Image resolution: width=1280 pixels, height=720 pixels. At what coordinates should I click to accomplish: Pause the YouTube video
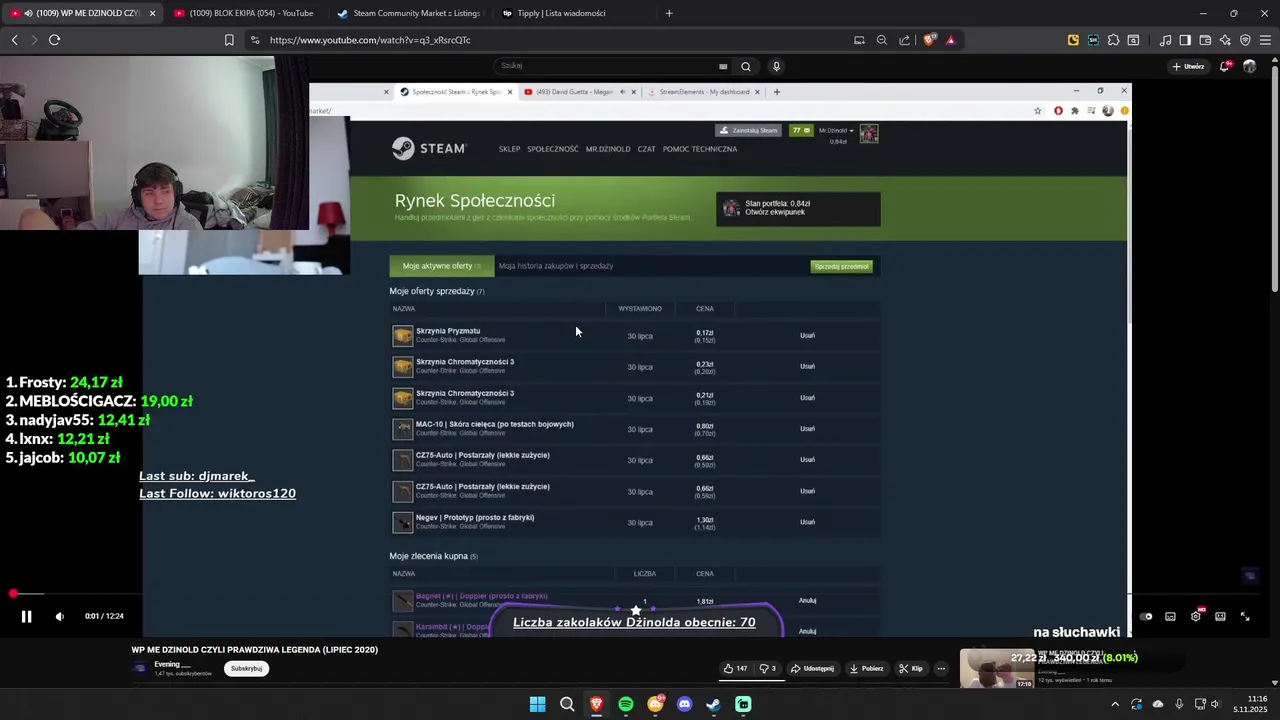(27, 617)
